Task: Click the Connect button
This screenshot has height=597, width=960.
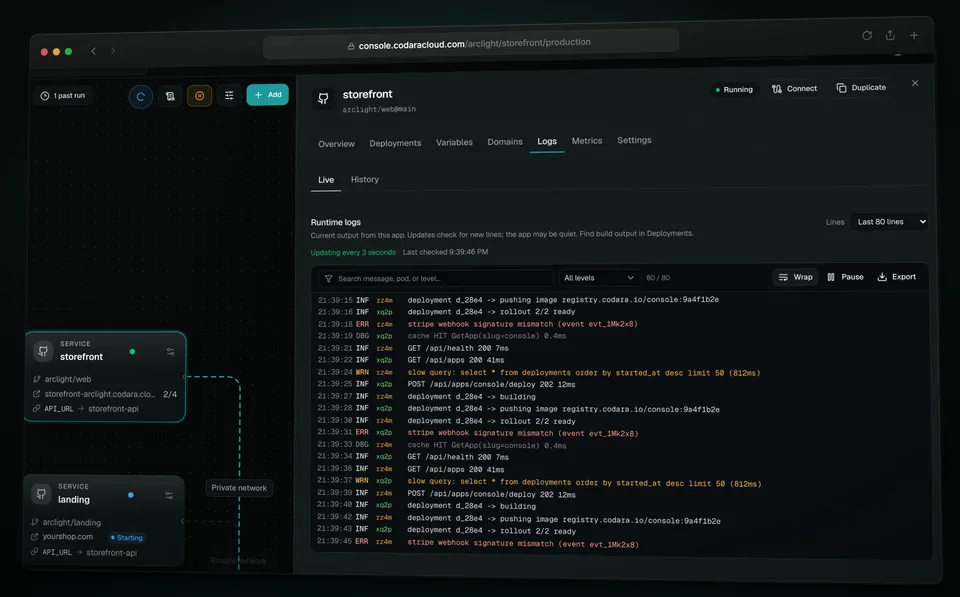Action: pos(794,89)
